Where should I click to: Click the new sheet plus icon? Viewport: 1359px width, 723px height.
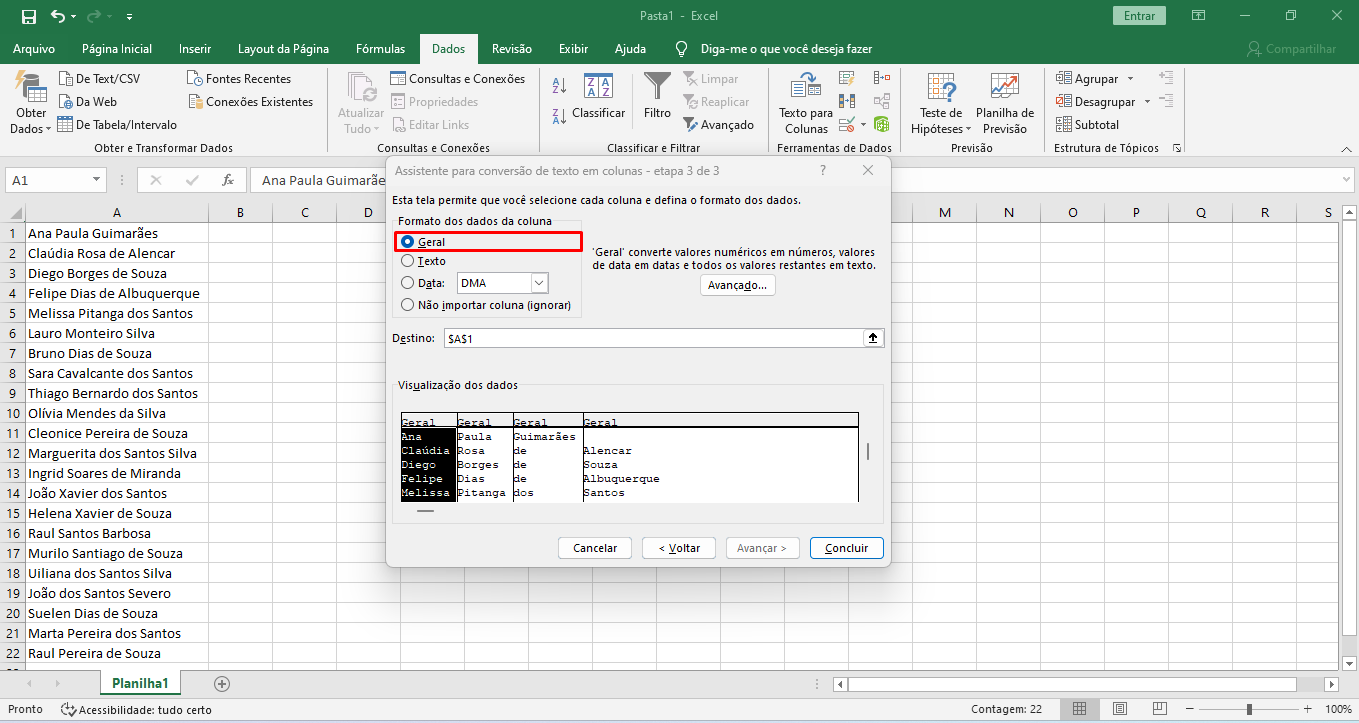tap(222, 684)
